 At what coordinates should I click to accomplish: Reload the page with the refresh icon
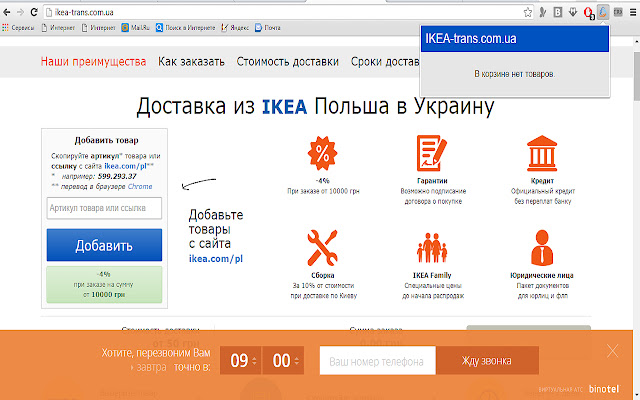pyautogui.click(x=34, y=12)
